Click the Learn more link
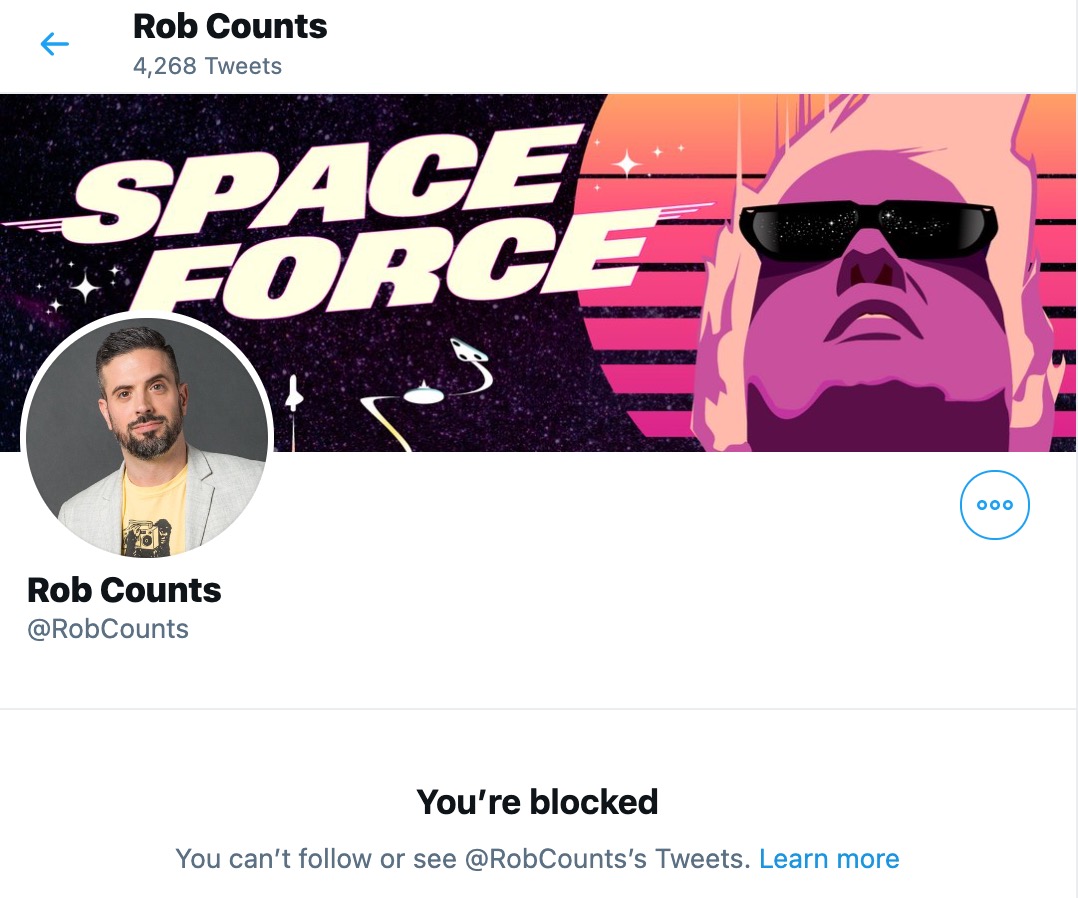 pyautogui.click(x=829, y=858)
